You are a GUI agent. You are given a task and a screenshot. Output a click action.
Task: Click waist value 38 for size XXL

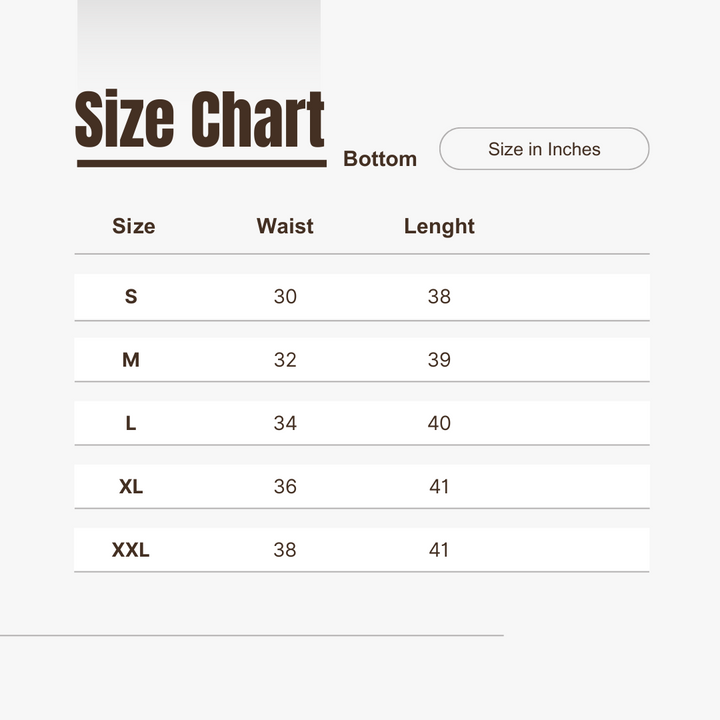point(285,550)
